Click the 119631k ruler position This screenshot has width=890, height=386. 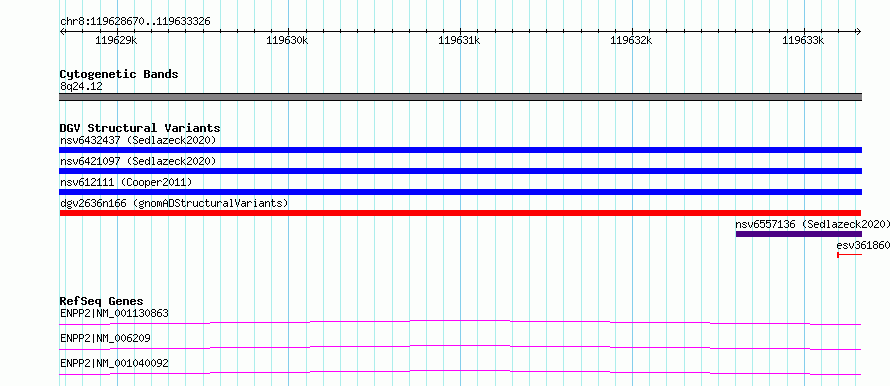pos(459,40)
